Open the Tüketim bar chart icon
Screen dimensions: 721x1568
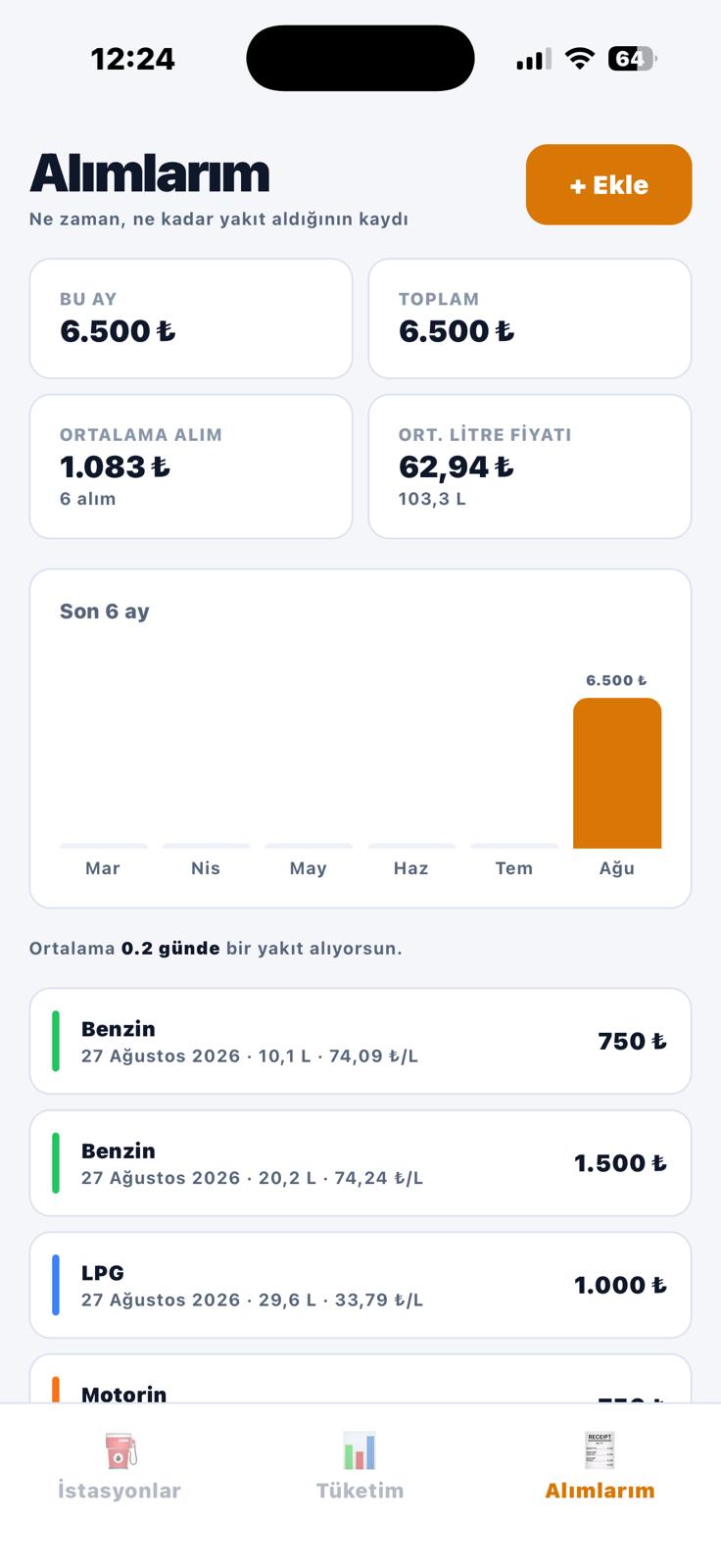(x=360, y=1451)
